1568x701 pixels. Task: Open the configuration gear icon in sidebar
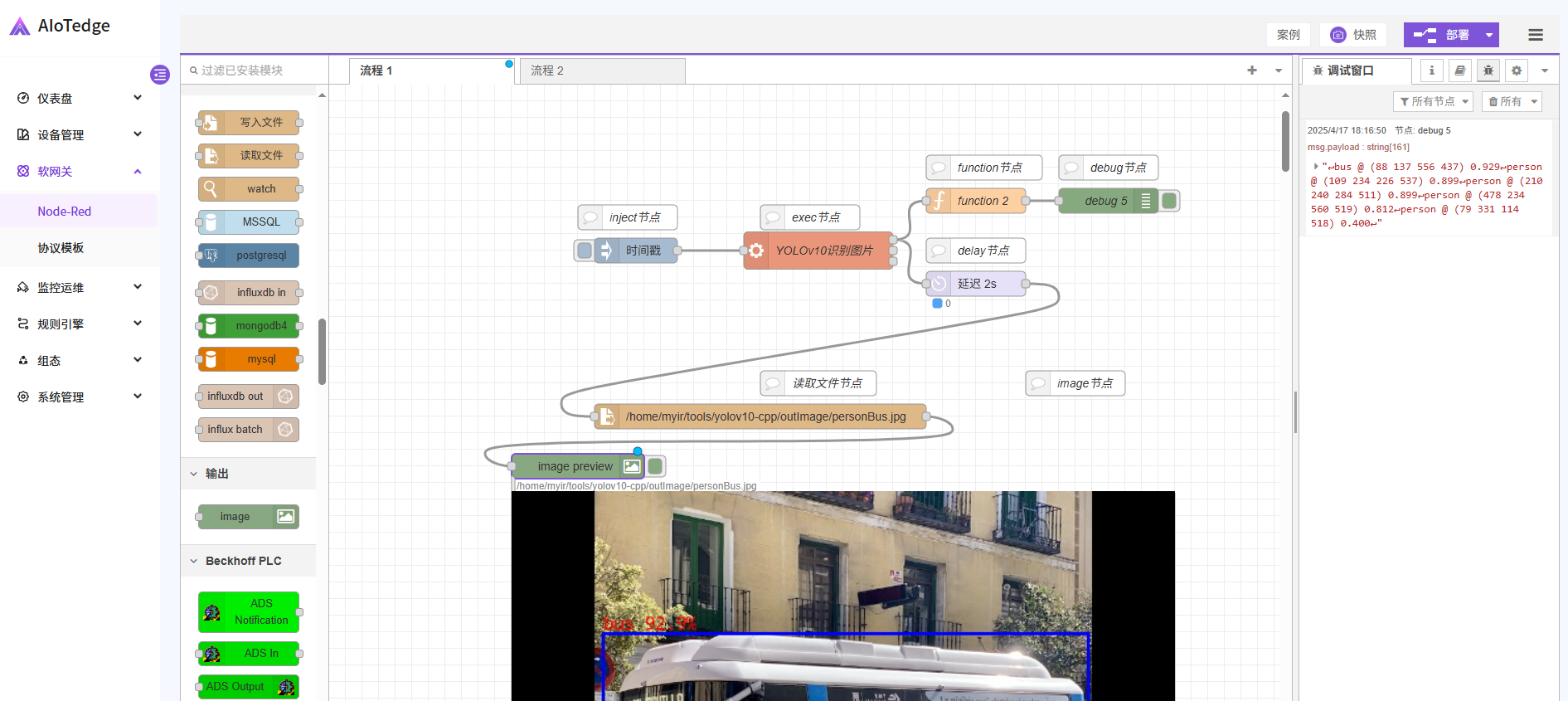coord(1517,71)
